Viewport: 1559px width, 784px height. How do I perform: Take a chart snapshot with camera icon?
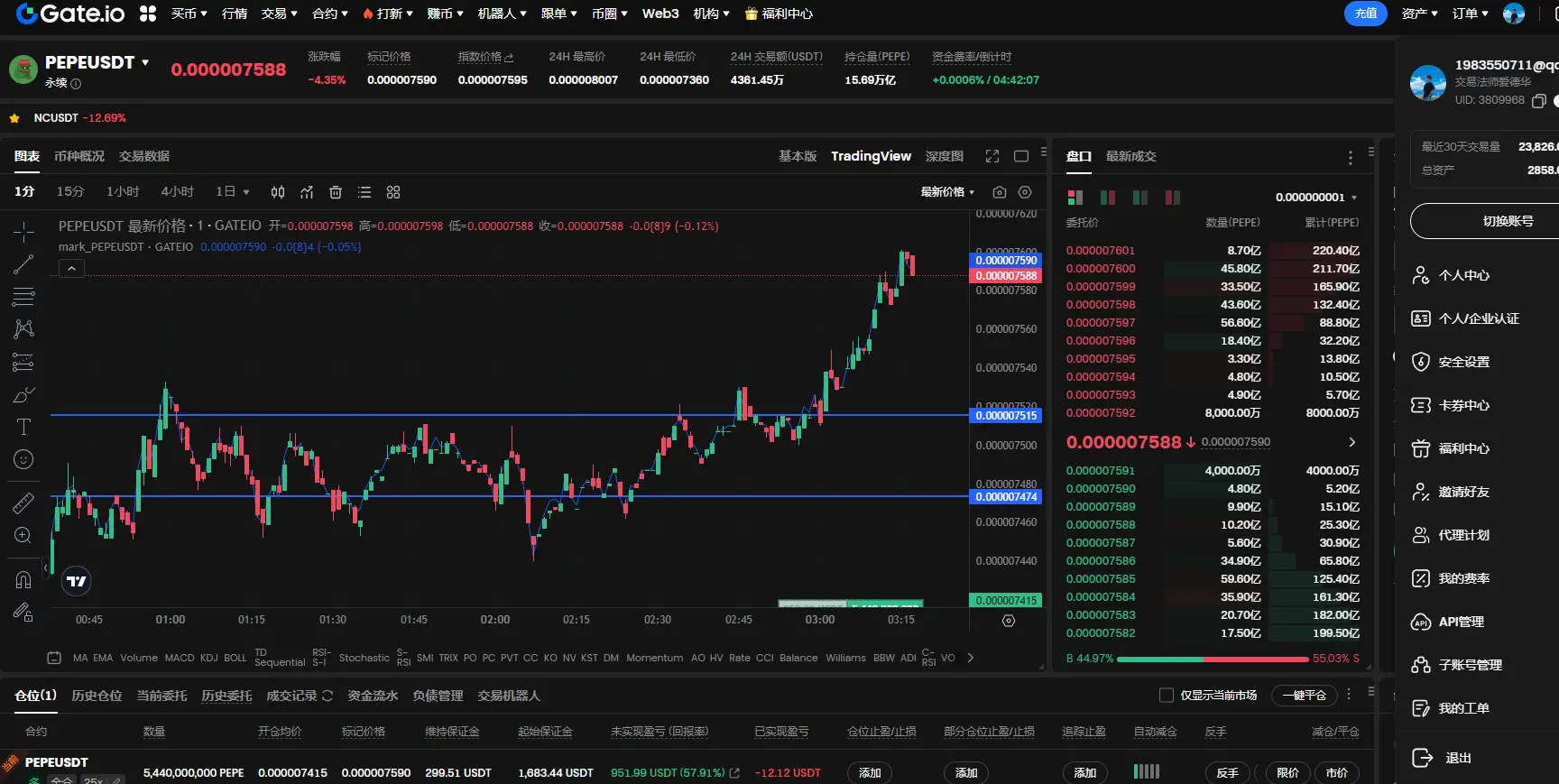pos(999,192)
